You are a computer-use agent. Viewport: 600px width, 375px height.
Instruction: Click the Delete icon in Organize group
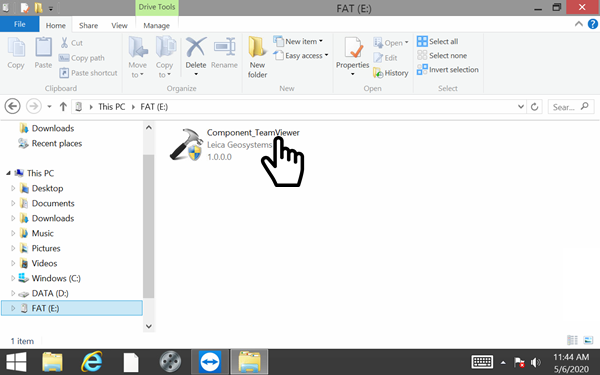tap(196, 48)
